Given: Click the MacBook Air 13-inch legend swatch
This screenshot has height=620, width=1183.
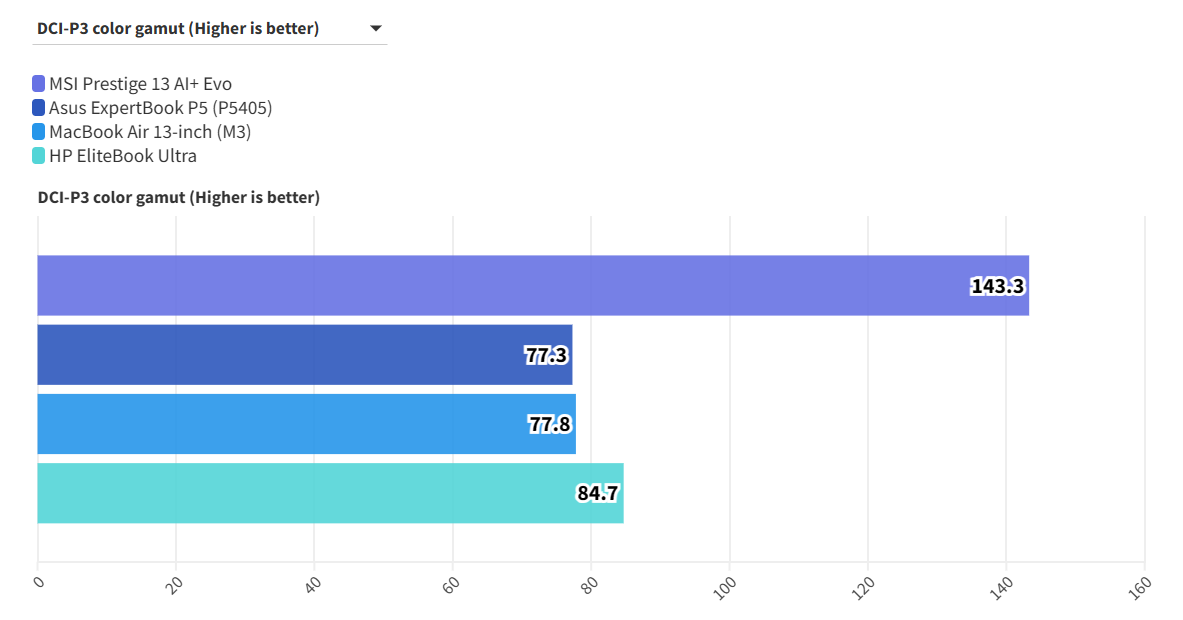Looking at the screenshot, I should 39,132.
